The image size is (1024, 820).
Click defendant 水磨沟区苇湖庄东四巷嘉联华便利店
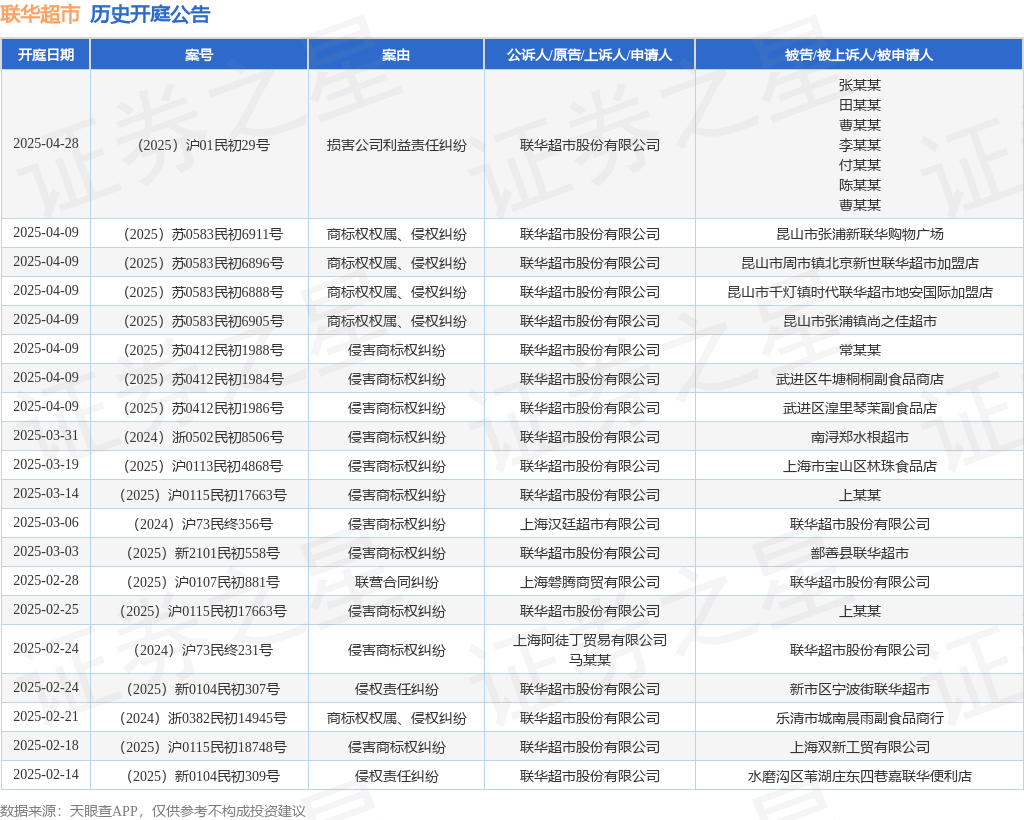pyautogui.click(x=859, y=776)
